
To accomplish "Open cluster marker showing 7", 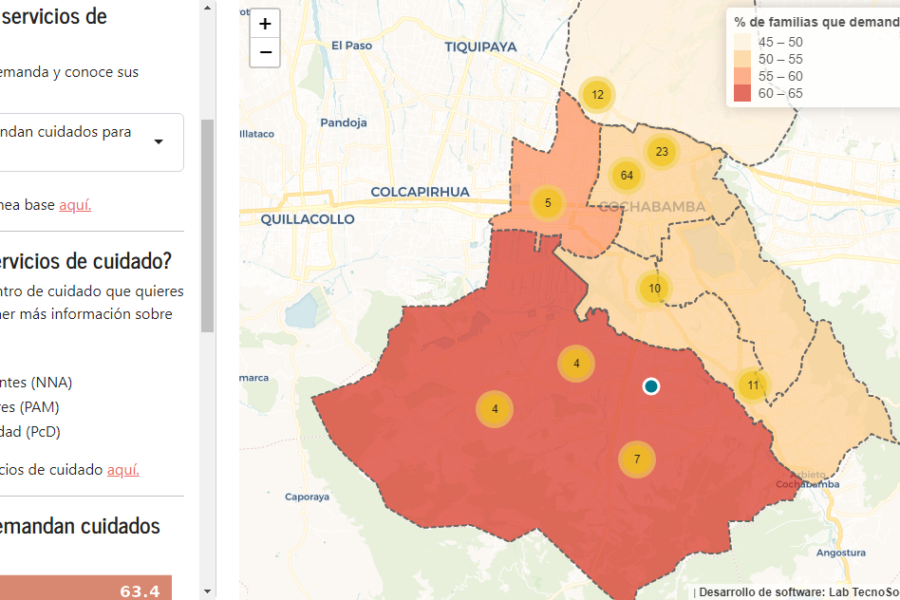I will (637, 459).
